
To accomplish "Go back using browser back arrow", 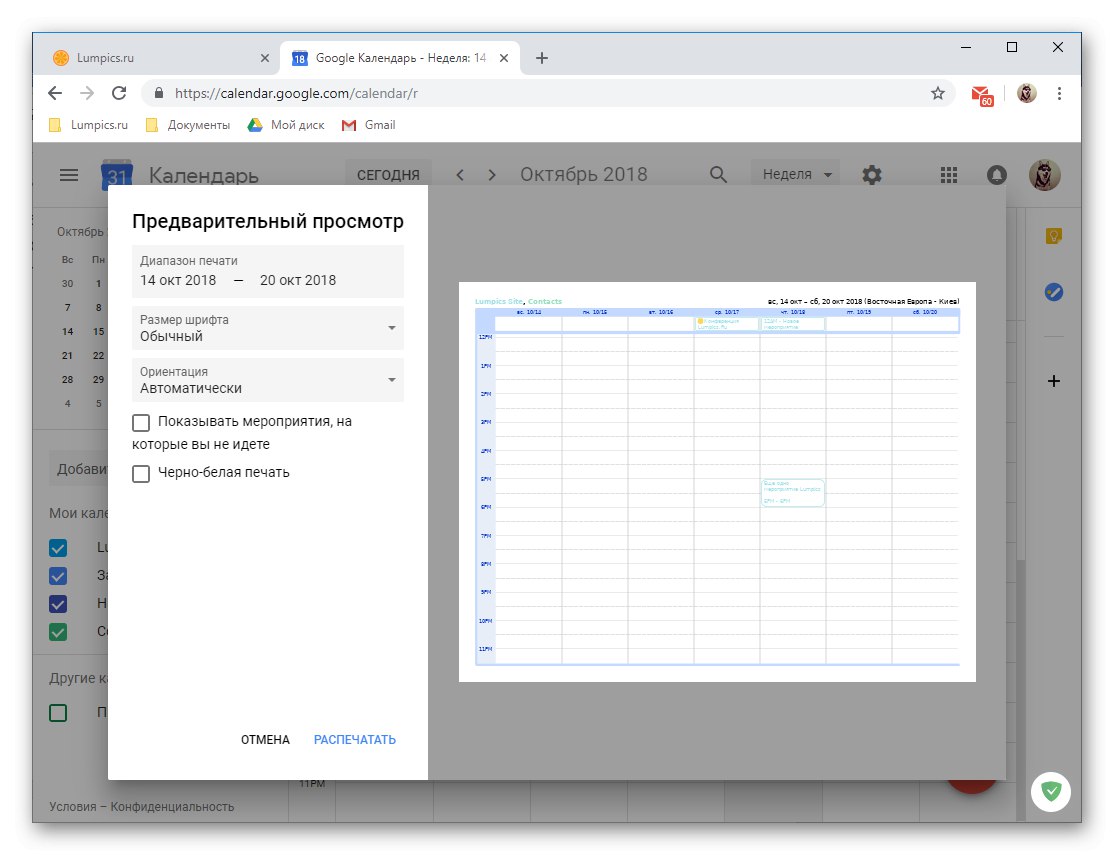I will pyautogui.click(x=55, y=93).
